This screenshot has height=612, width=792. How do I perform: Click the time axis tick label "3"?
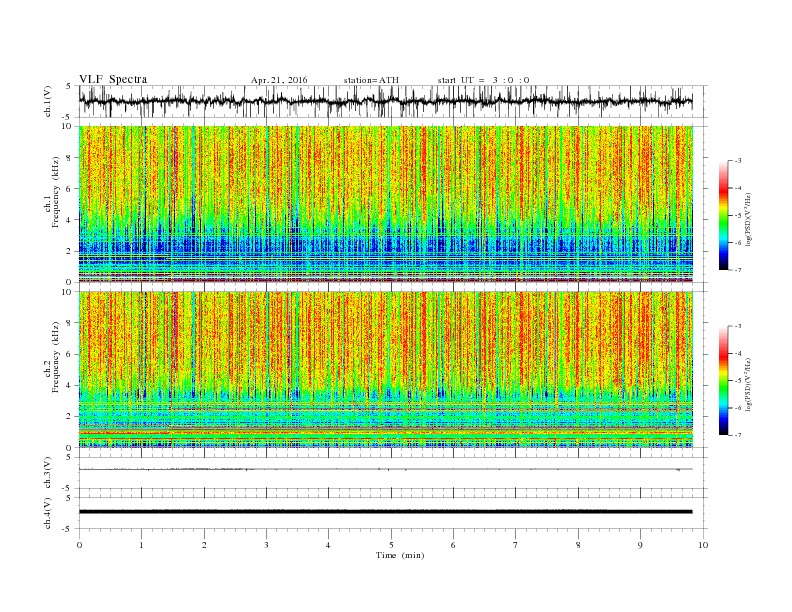pyautogui.click(x=266, y=545)
